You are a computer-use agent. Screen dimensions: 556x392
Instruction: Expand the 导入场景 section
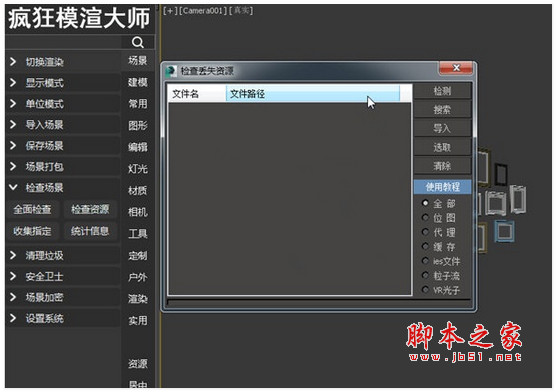point(63,125)
